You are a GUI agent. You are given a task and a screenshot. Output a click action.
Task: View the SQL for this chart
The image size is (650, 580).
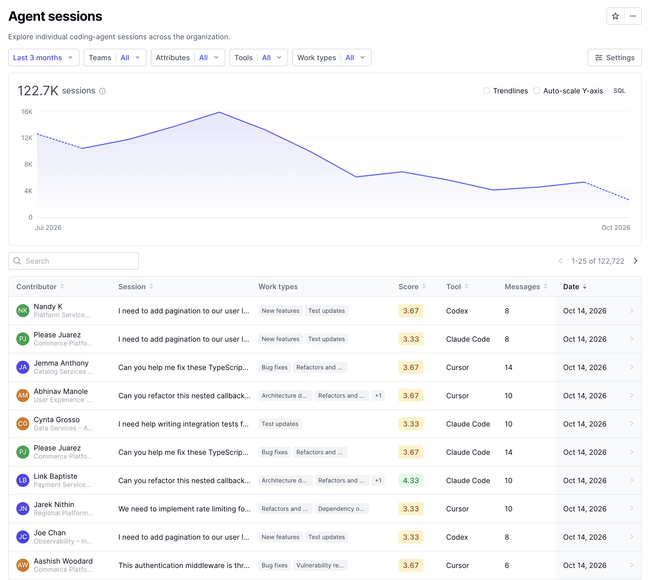[x=619, y=91]
